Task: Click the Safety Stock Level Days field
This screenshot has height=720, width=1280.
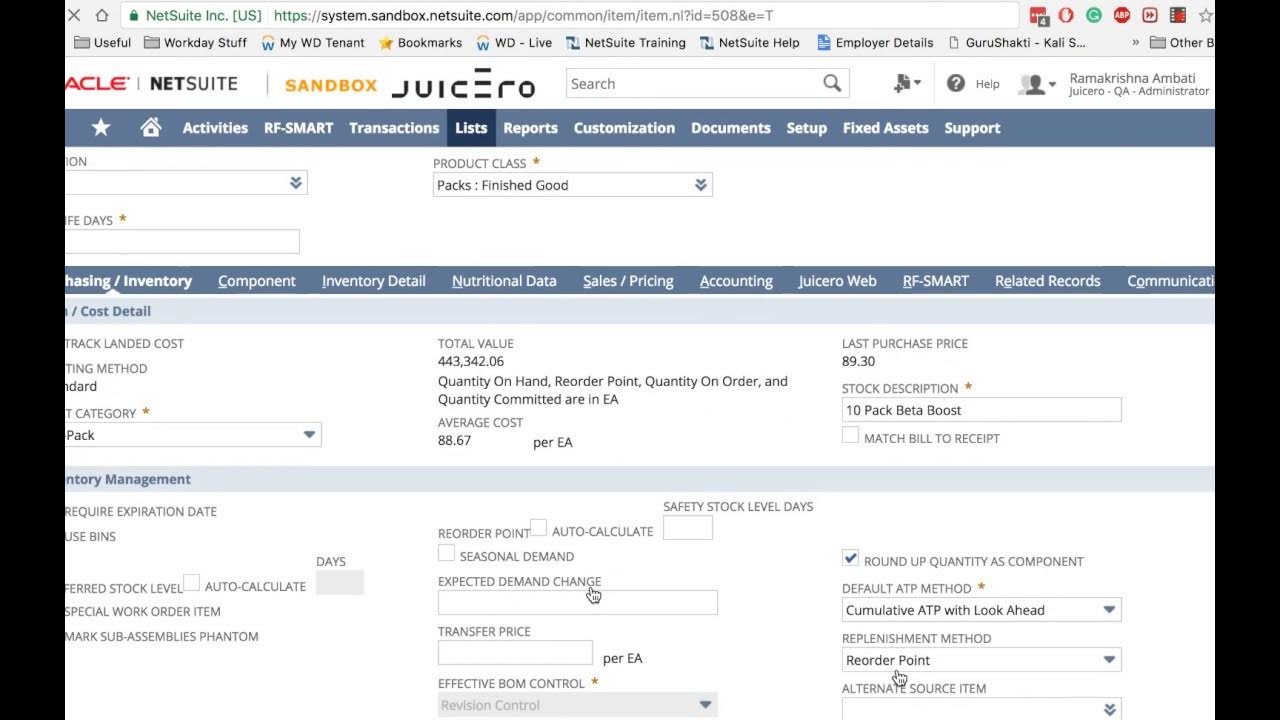Action: click(x=688, y=528)
